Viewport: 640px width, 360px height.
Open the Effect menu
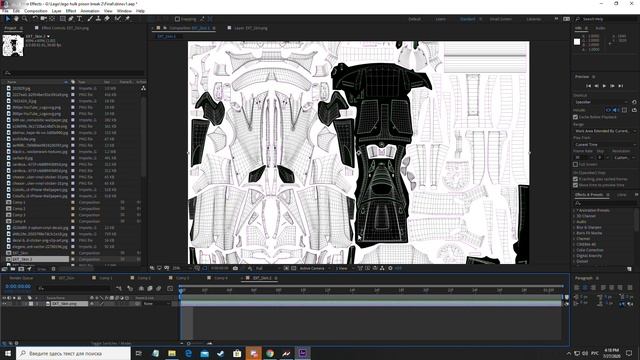[x=71, y=11]
